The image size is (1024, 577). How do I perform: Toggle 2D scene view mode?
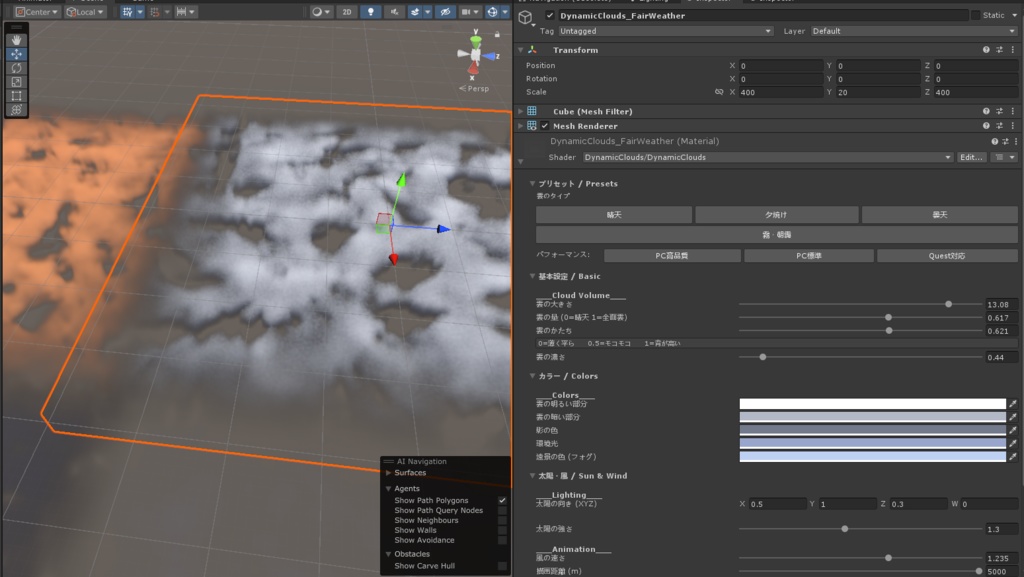click(346, 12)
